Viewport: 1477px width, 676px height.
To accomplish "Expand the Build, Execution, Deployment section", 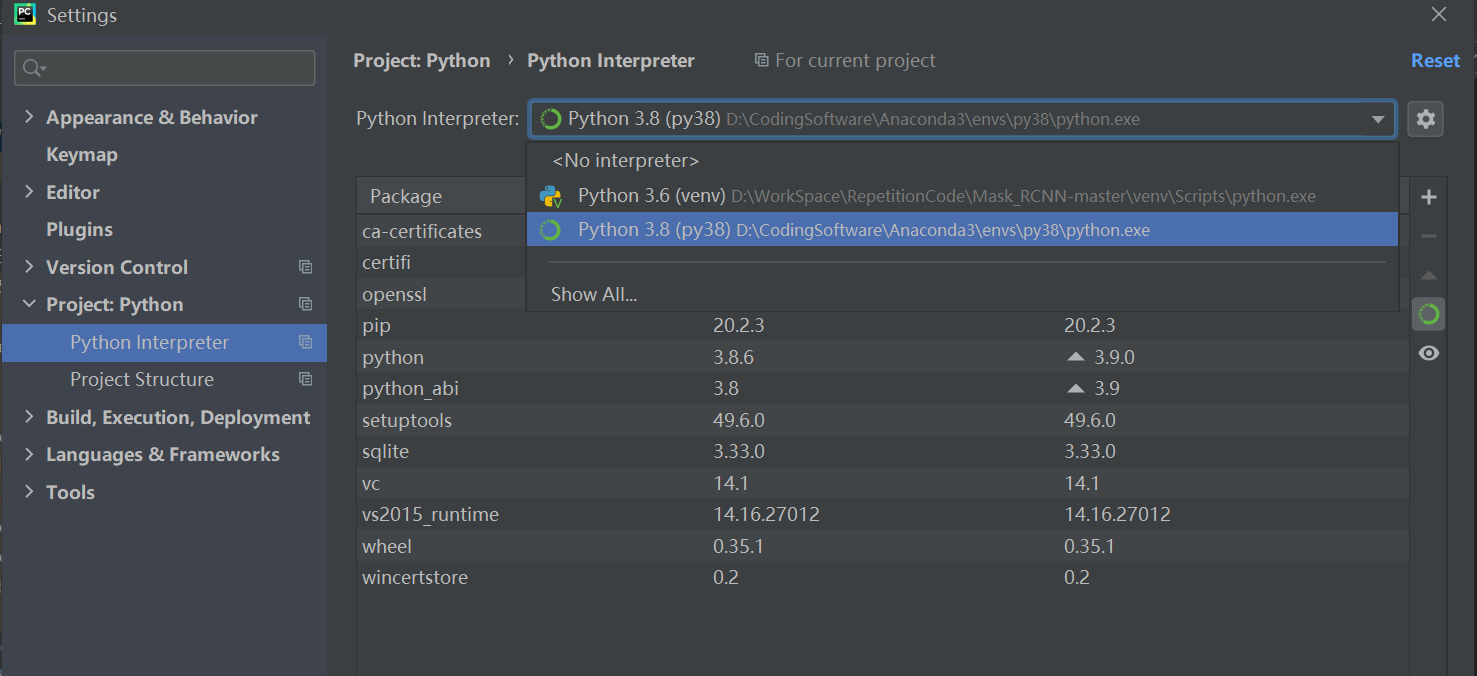I will click(29, 417).
